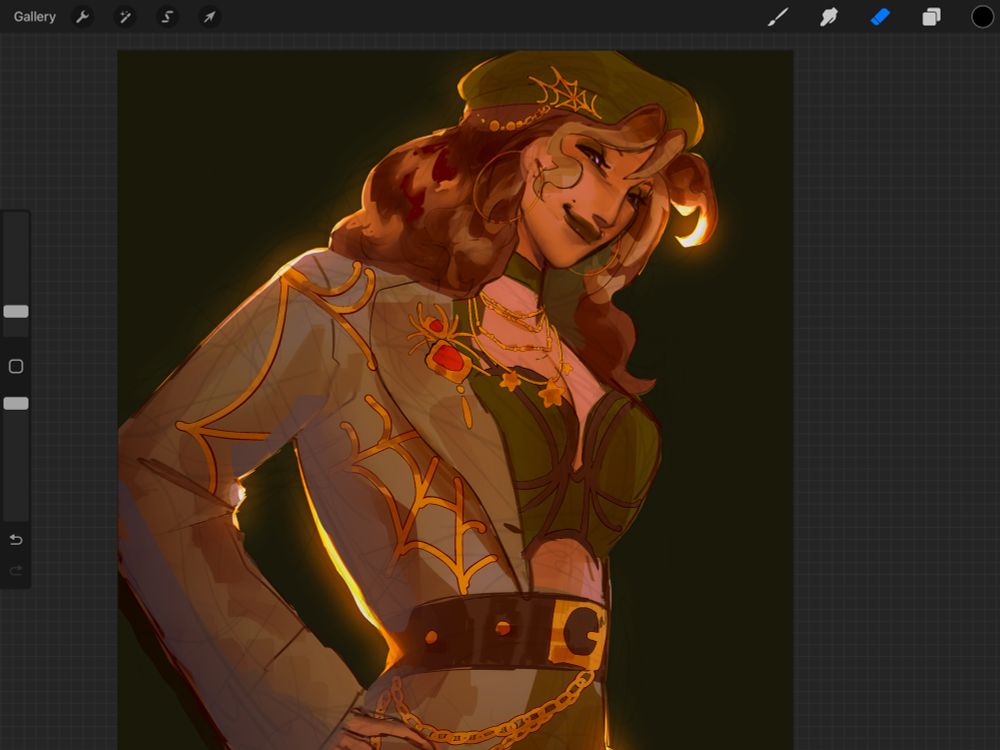Click the brush opacity slider handle
Image resolution: width=1000 pixels, height=750 pixels.
pos(16,403)
